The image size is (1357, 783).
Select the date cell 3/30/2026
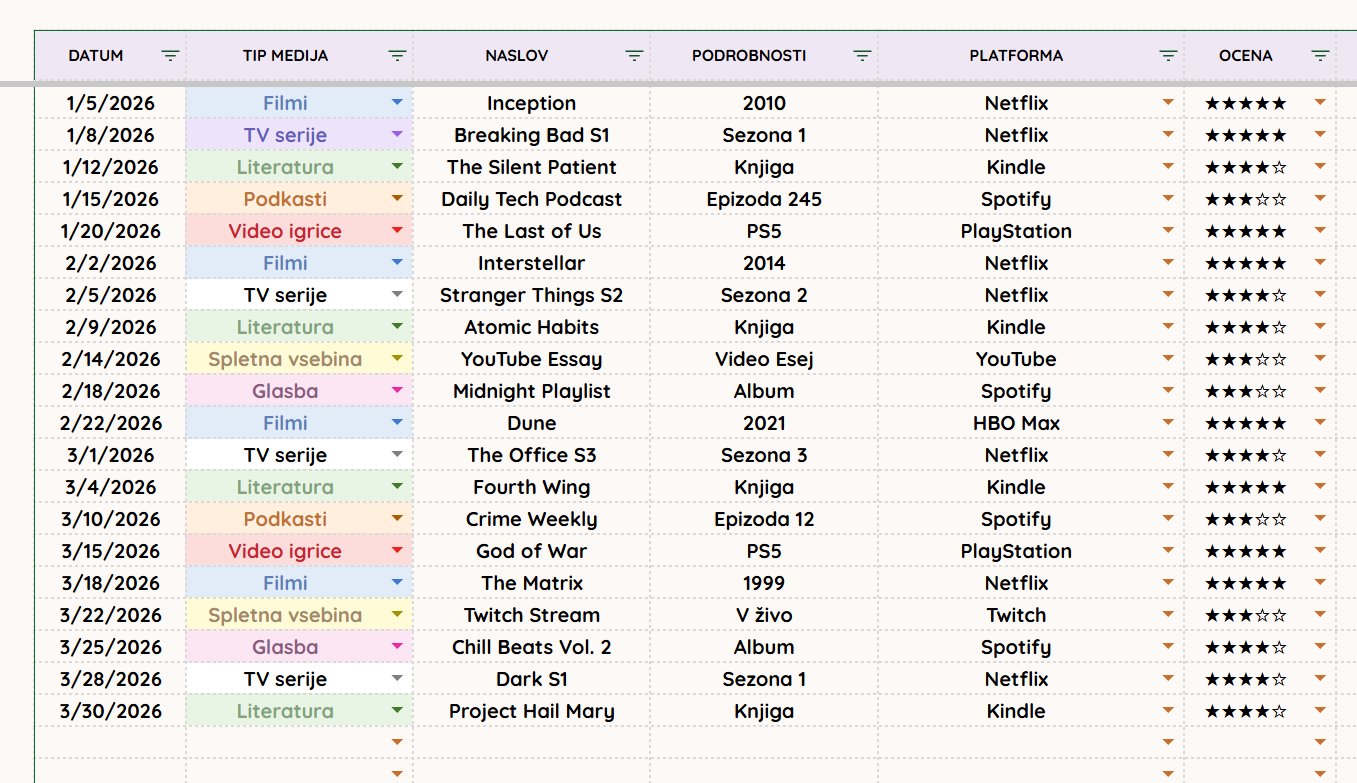[110, 711]
